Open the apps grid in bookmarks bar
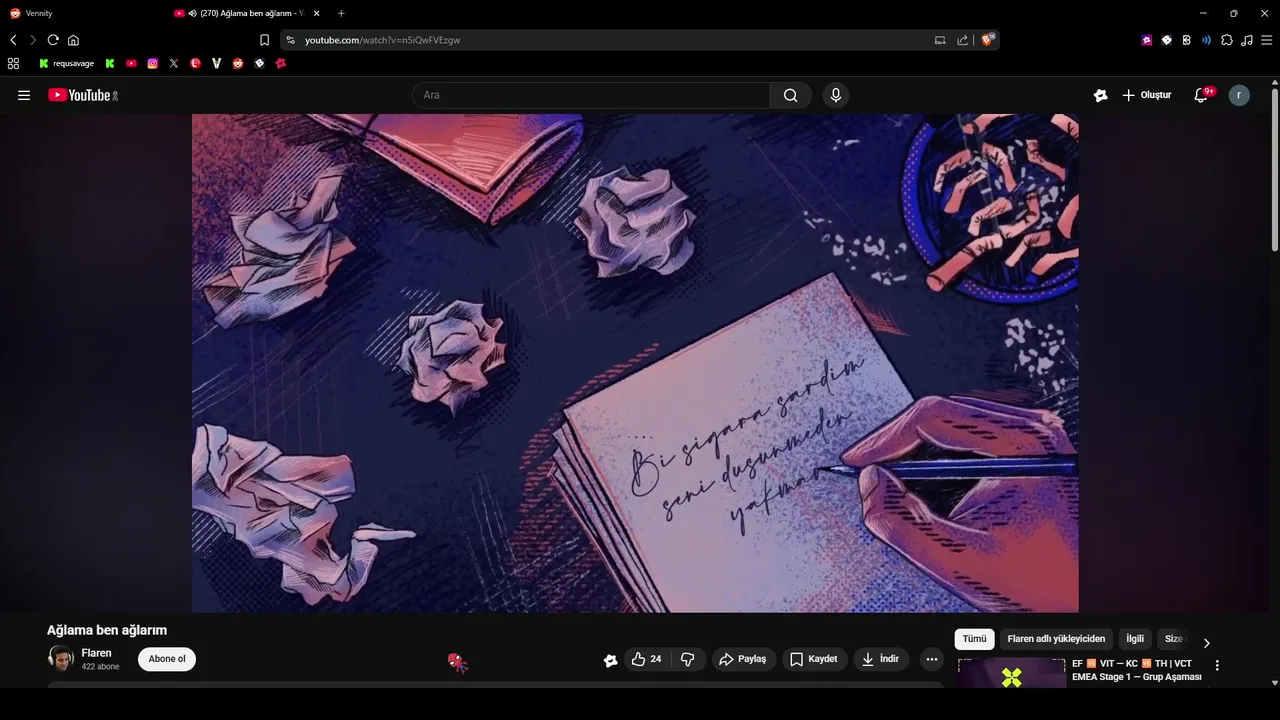The width and height of the screenshot is (1280, 720). 13,63
